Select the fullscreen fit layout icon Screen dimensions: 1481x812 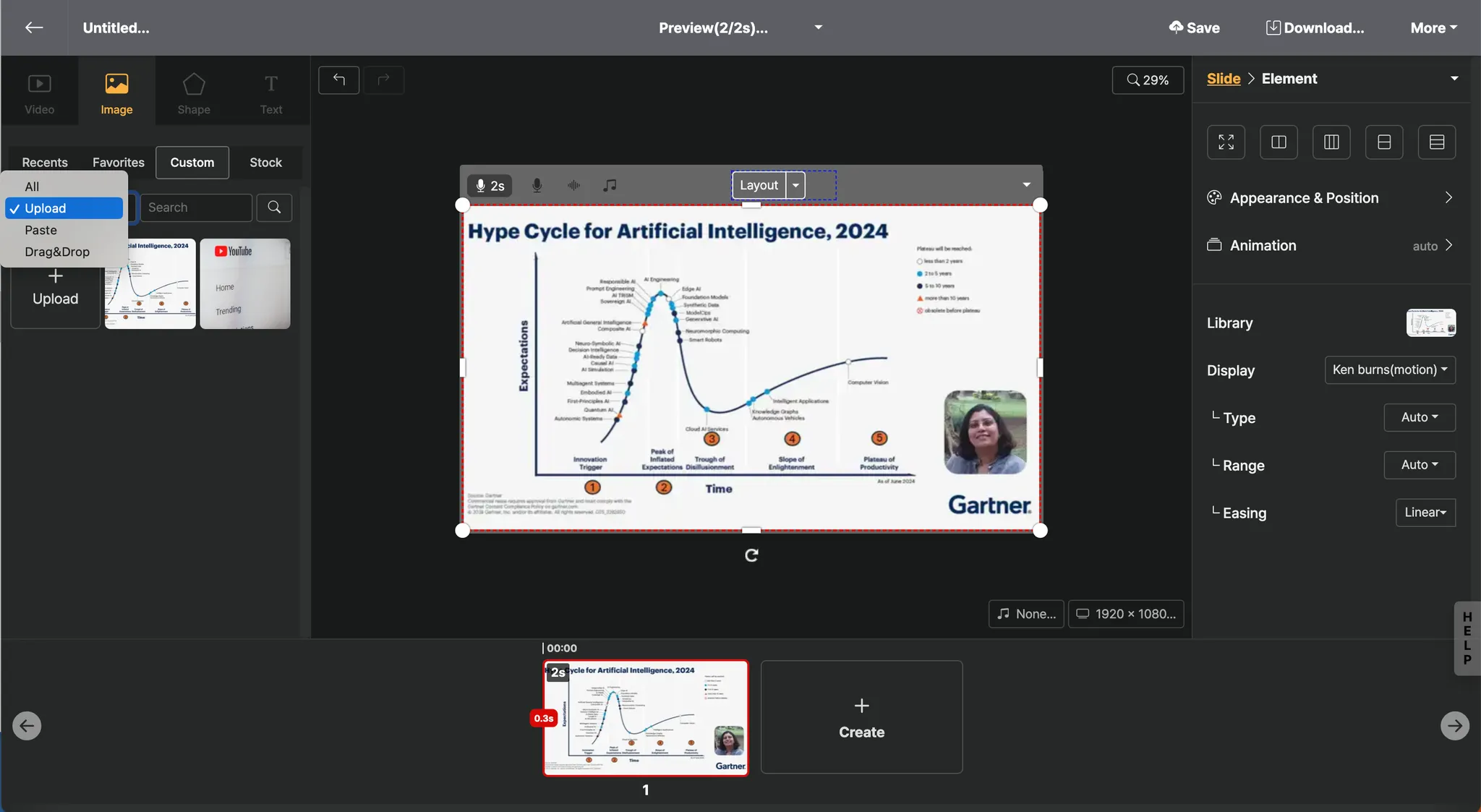tap(1226, 142)
